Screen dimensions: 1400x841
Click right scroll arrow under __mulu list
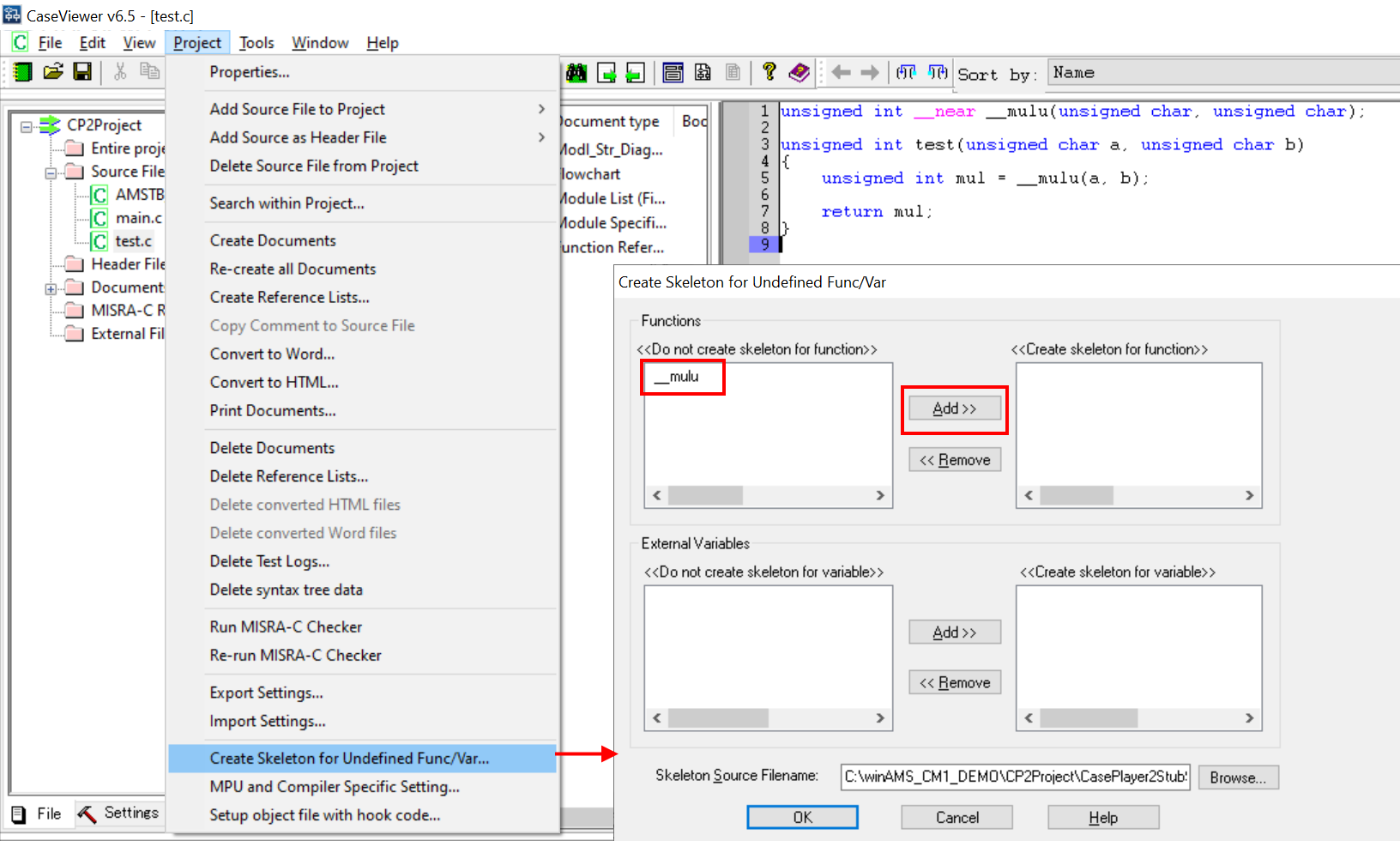pos(880,495)
